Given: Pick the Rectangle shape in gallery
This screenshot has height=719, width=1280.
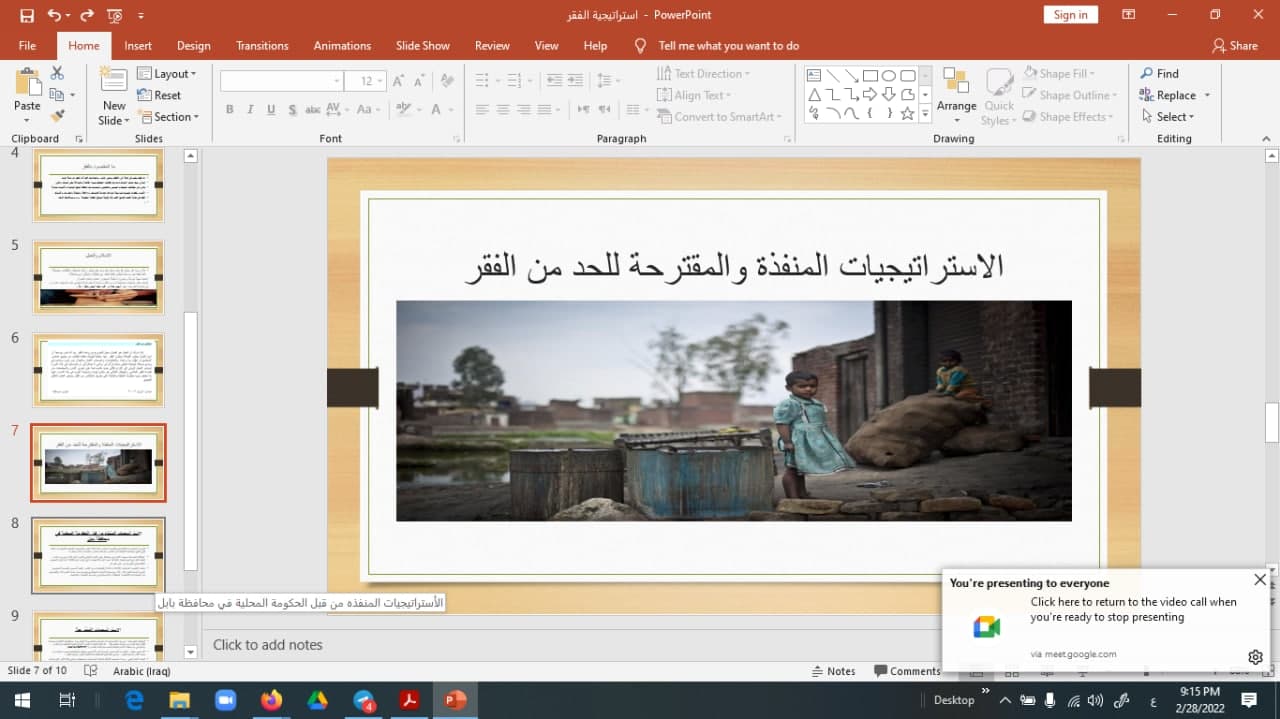Looking at the screenshot, I should [x=870, y=75].
